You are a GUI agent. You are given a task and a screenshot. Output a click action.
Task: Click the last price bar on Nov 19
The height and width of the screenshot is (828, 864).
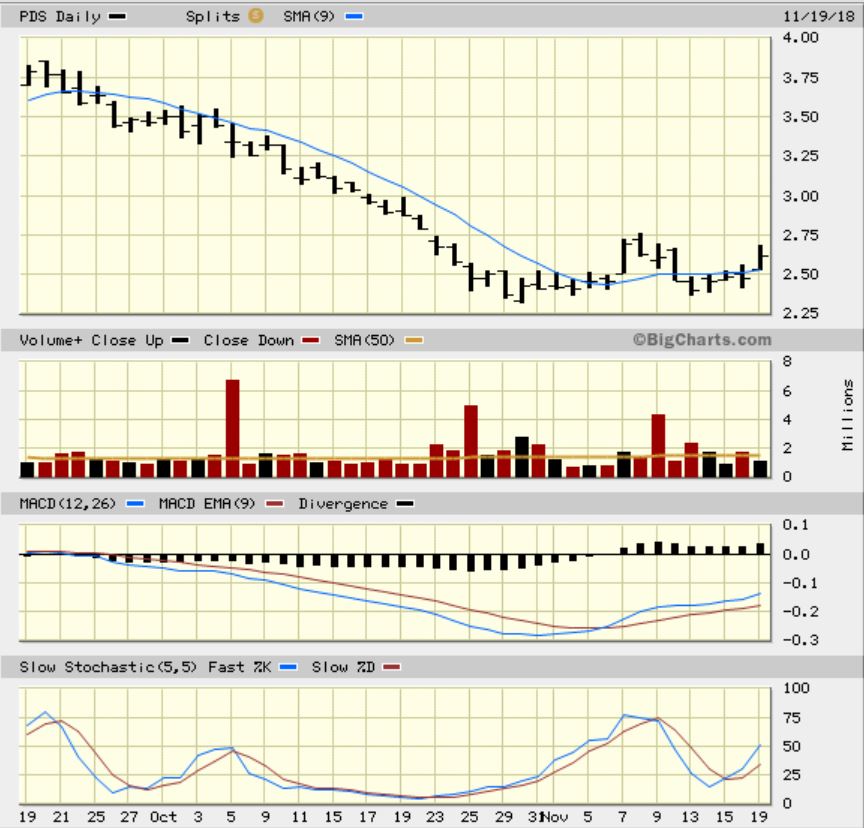[x=761, y=257]
